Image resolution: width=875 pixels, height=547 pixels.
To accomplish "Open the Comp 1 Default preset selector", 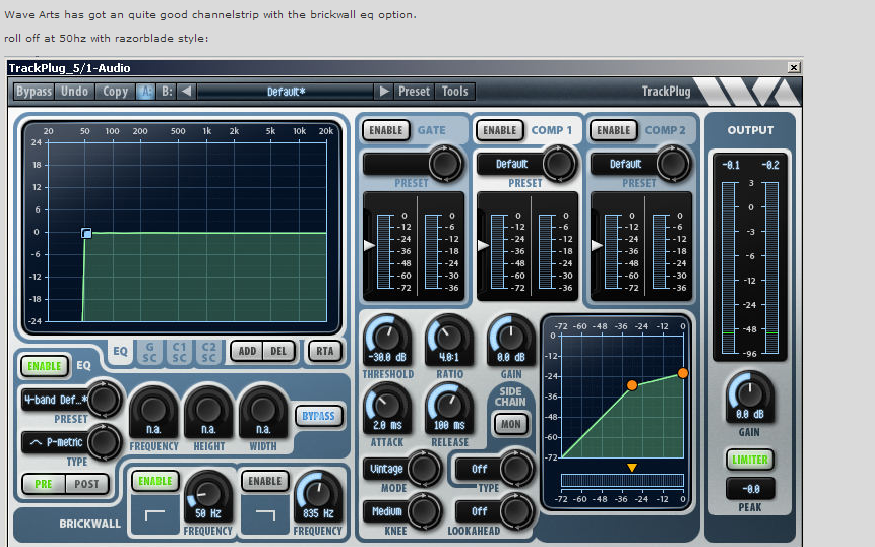I will [511, 164].
